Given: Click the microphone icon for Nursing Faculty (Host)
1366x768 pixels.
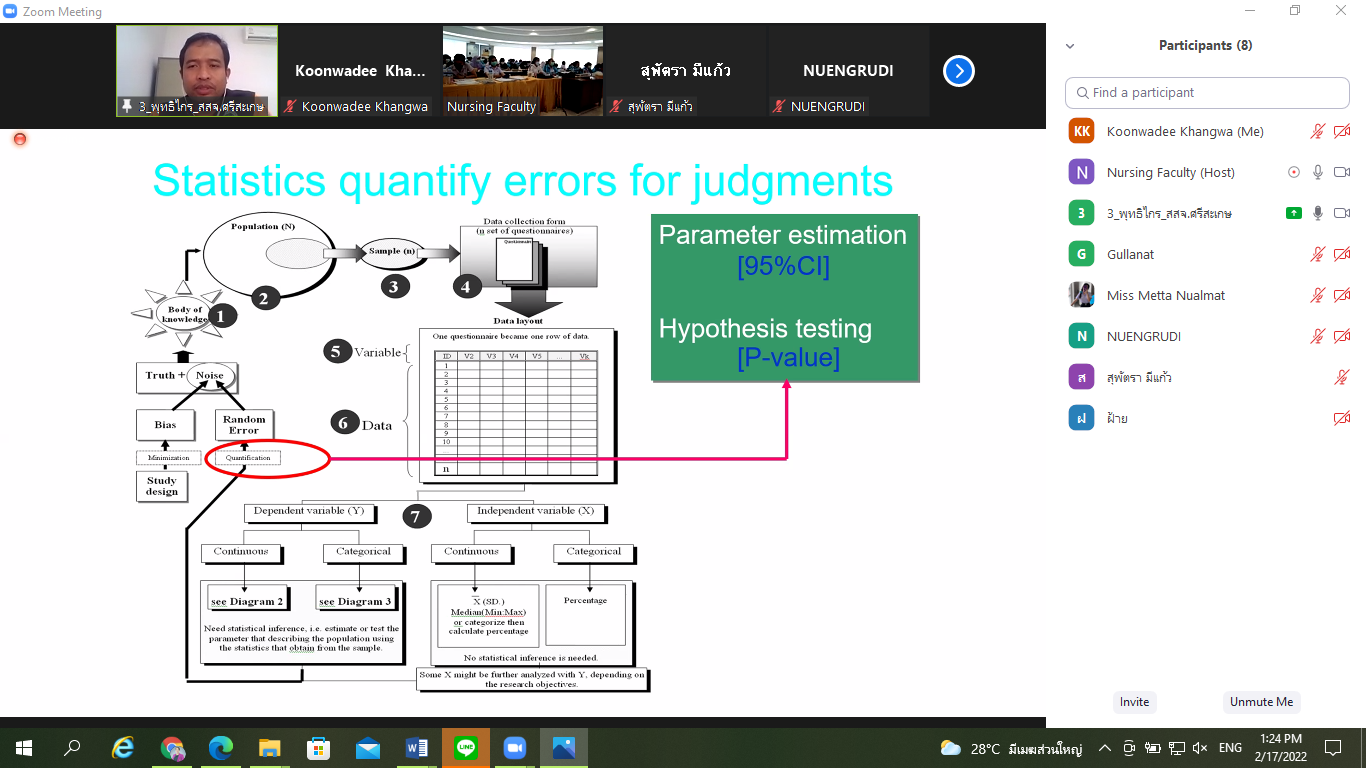Looking at the screenshot, I should coord(1318,172).
